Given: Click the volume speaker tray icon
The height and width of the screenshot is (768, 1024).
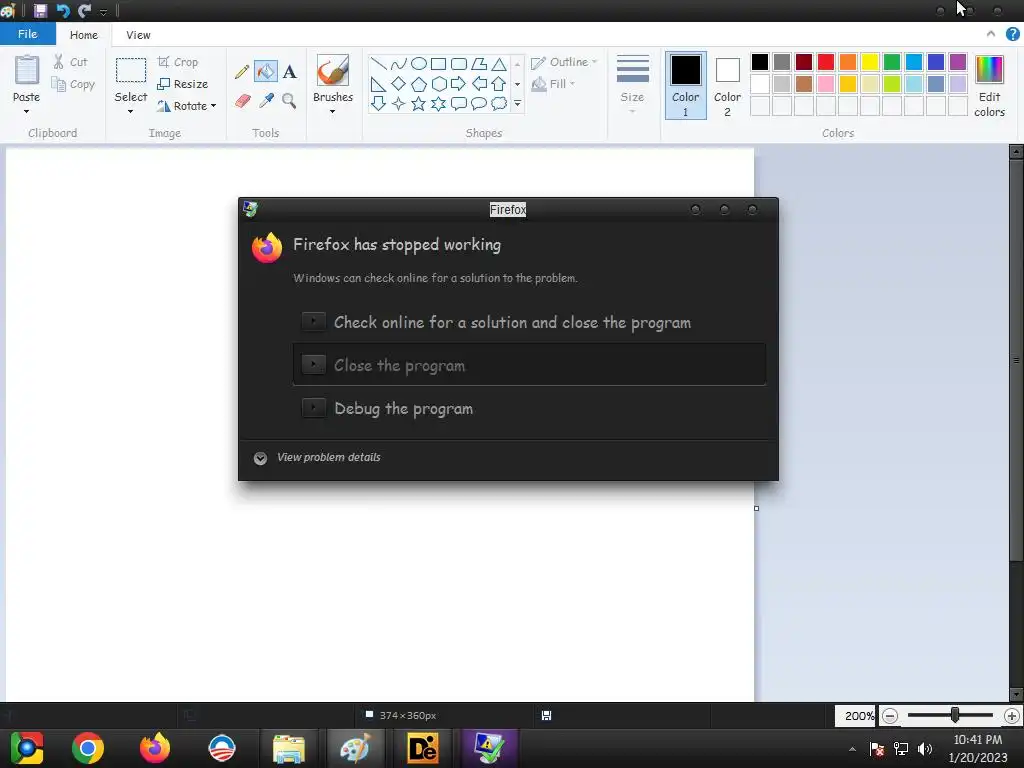Looking at the screenshot, I should [x=925, y=748].
